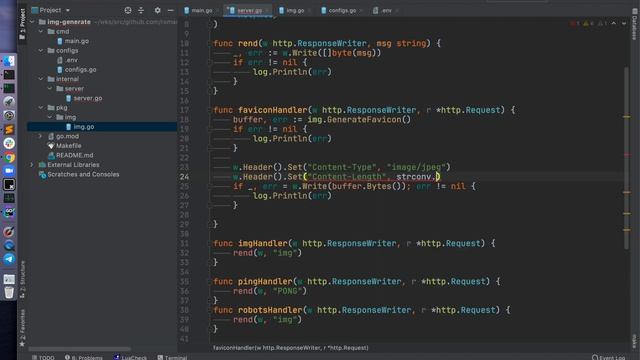Screen dimensions: 640x360
Task: Click the editor vertical scrollbar
Action: [626, 158]
